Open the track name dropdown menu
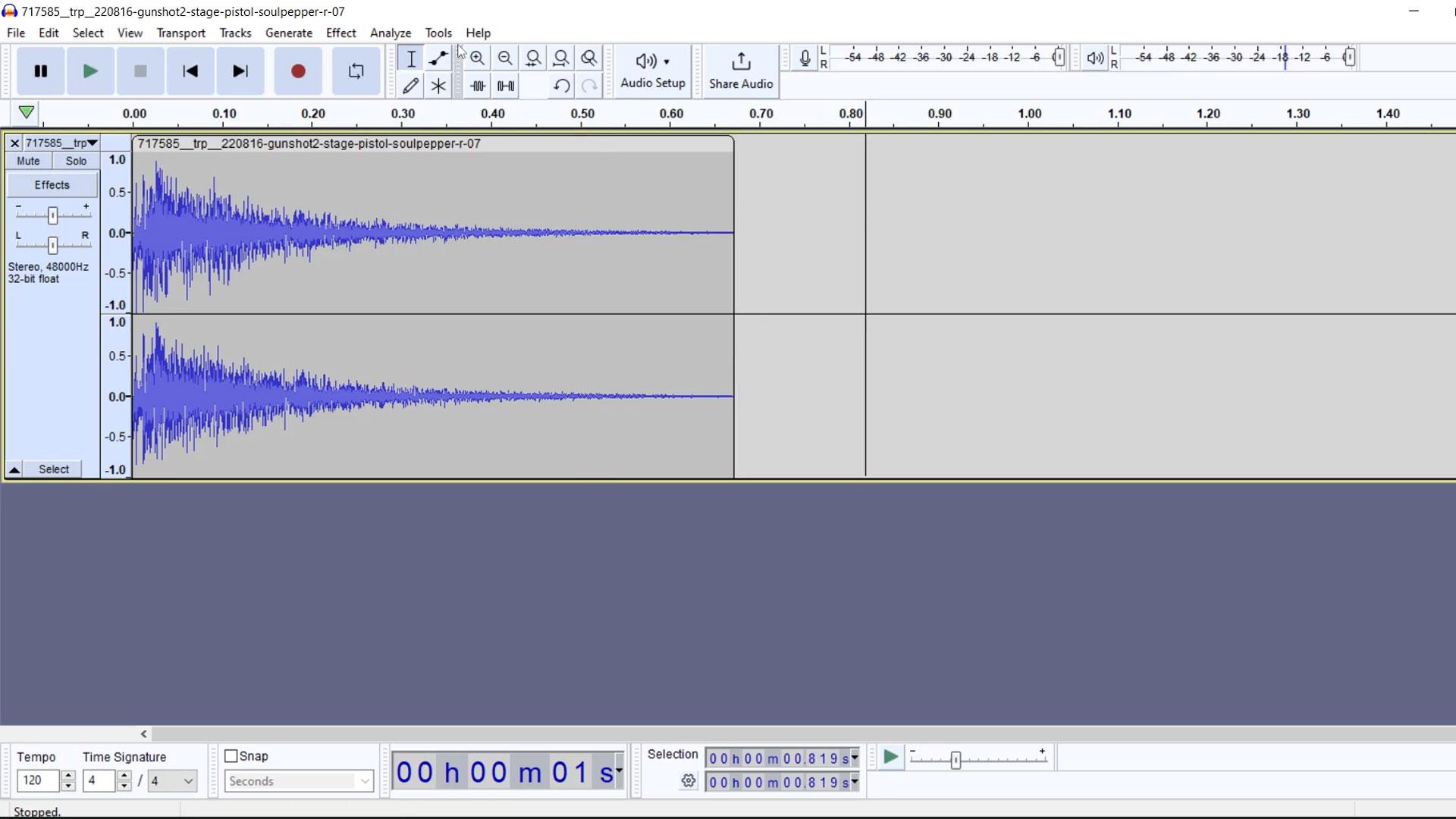The width and height of the screenshot is (1456, 819). (x=92, y=143)
